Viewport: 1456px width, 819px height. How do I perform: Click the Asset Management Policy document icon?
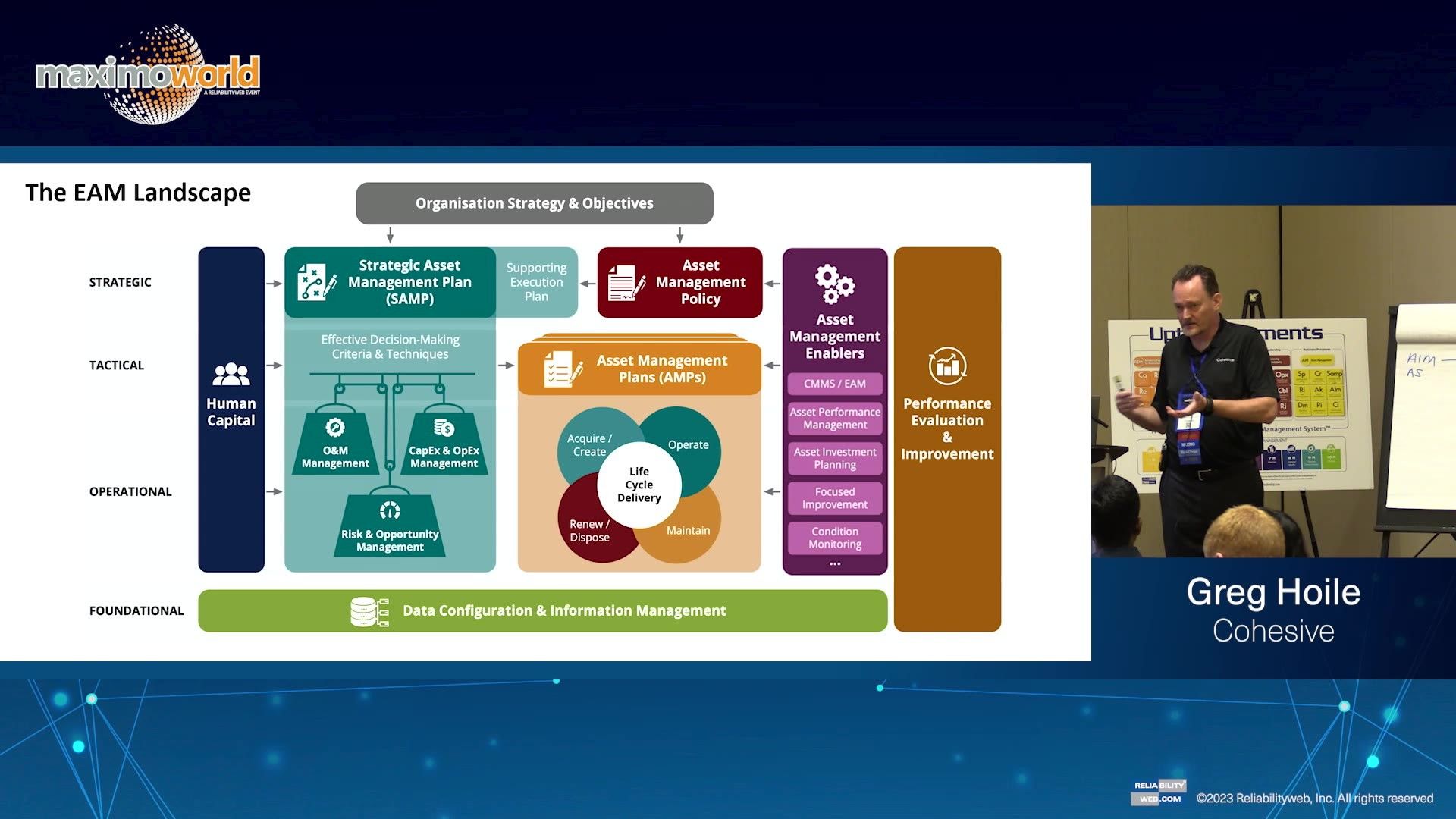point(626,282)
